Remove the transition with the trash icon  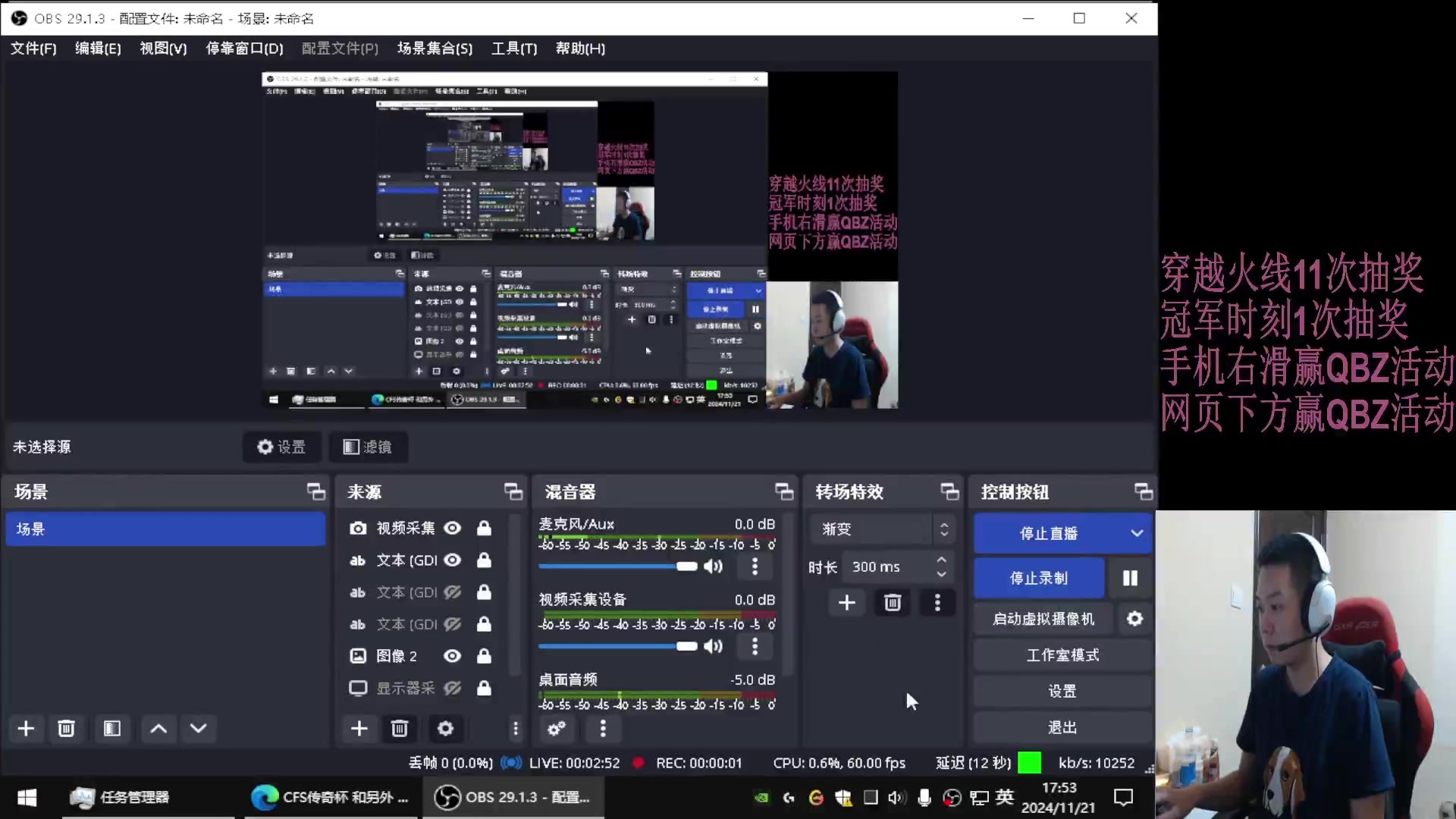click(893, 603)
